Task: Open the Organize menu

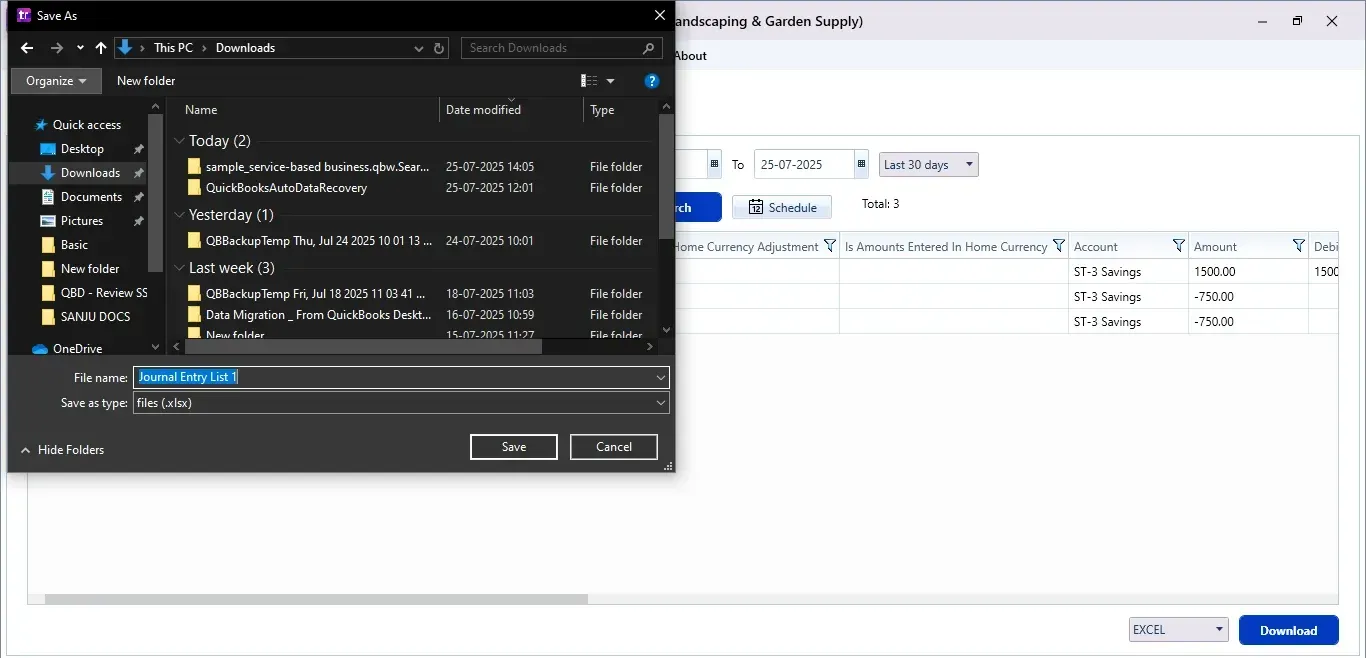Action: (x=56, y=81)
